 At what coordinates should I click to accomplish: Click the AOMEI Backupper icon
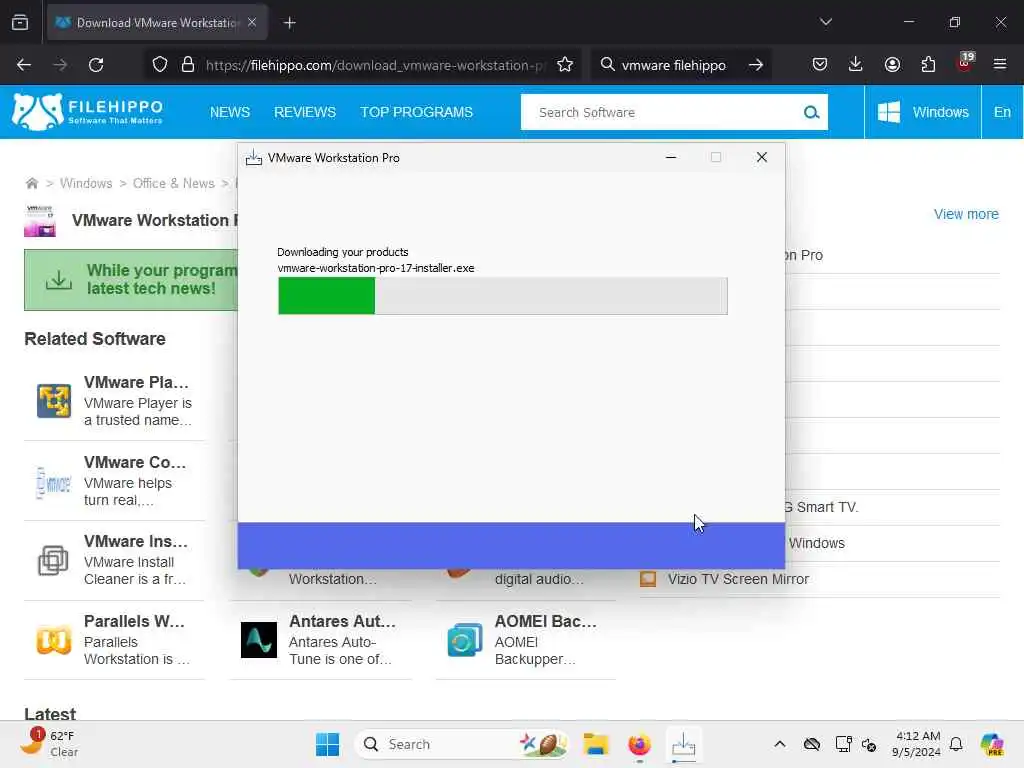(464, 640)
